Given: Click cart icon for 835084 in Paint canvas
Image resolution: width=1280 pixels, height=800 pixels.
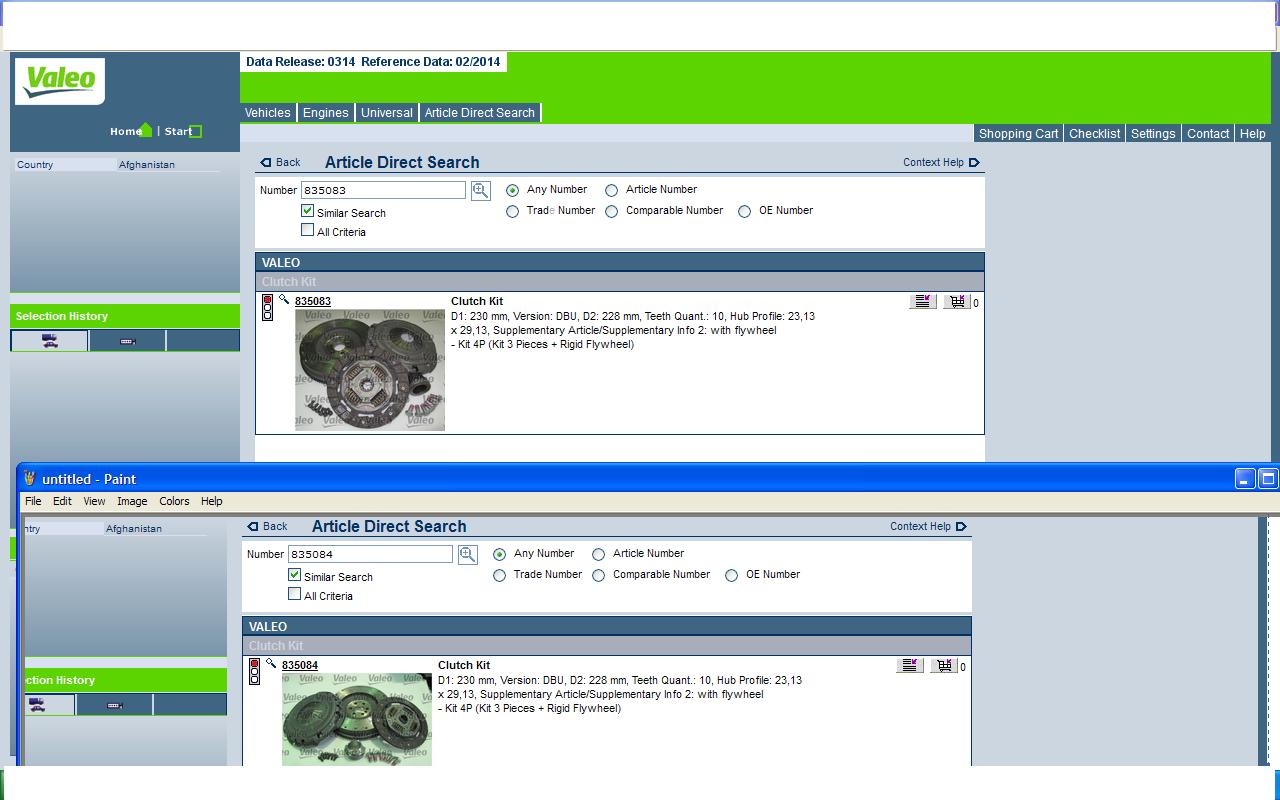Looking at the screenshot, I should [x=944, y=665].
